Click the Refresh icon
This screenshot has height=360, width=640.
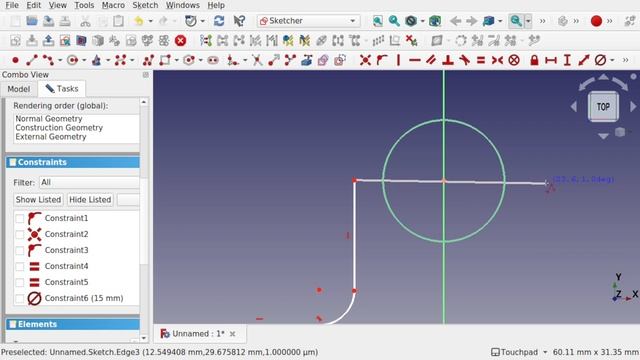[x=219, y=21]
